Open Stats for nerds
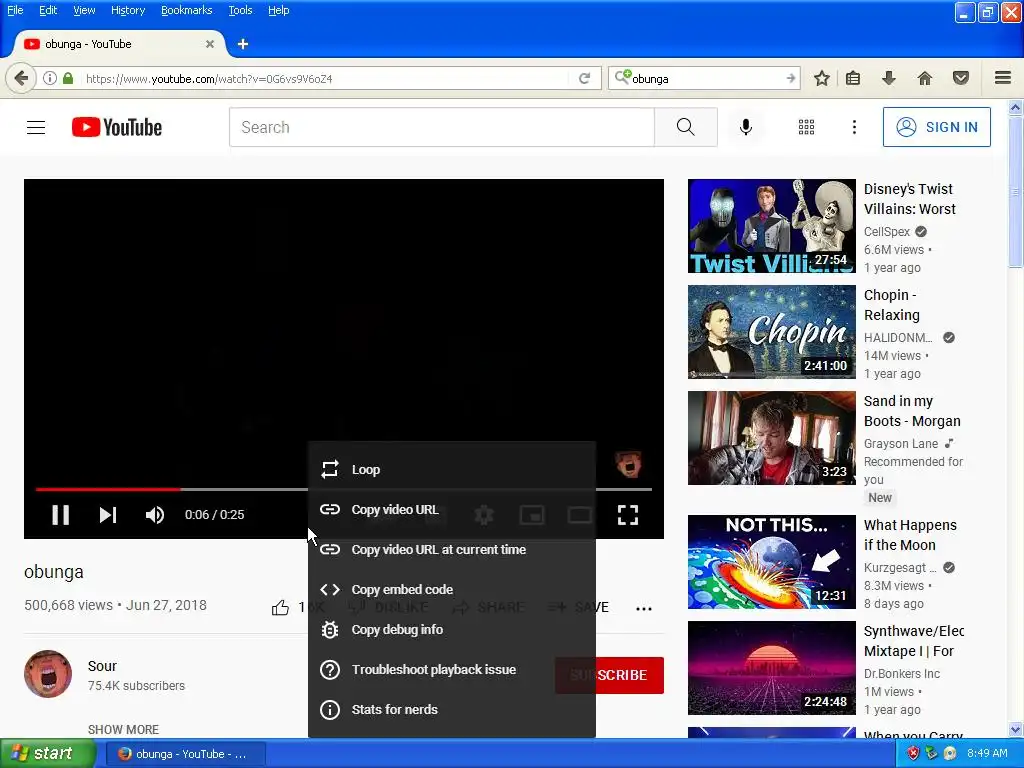 pyautogui.click(x=452, y=709)
